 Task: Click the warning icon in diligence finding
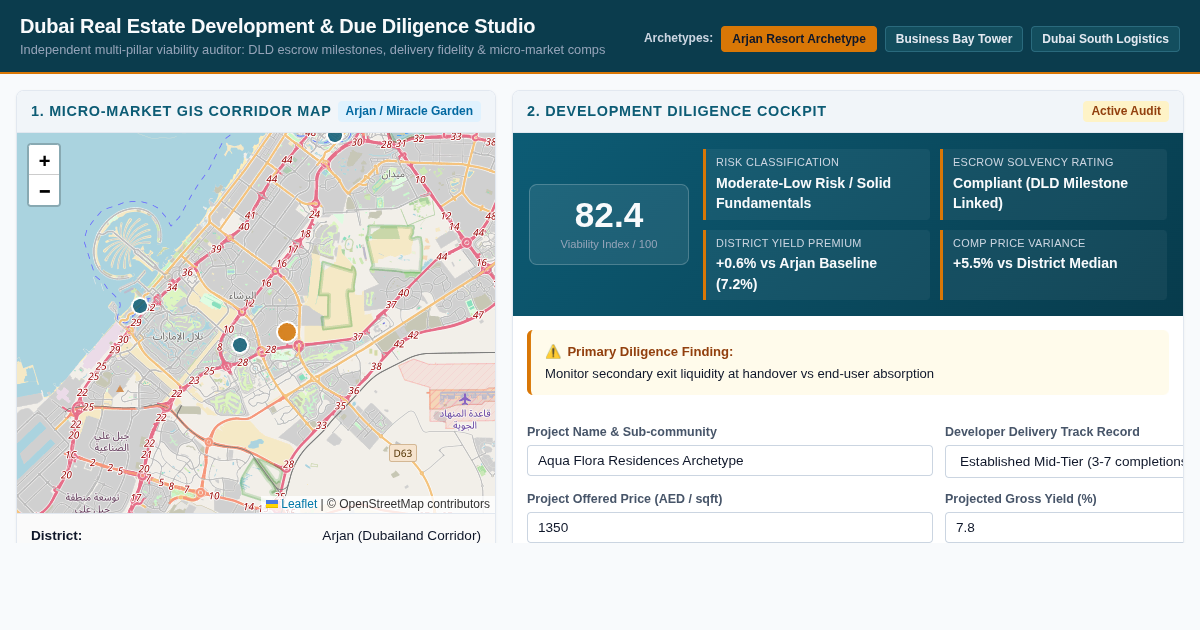pos(553,352)
